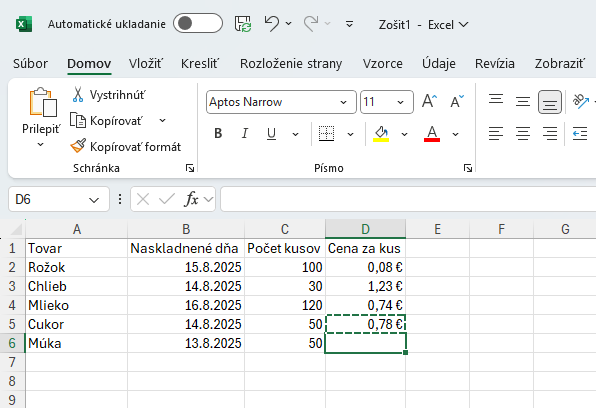Open fill color dropdown arrow
Viewport: 596px width, 408px height.
coord(404,134)
